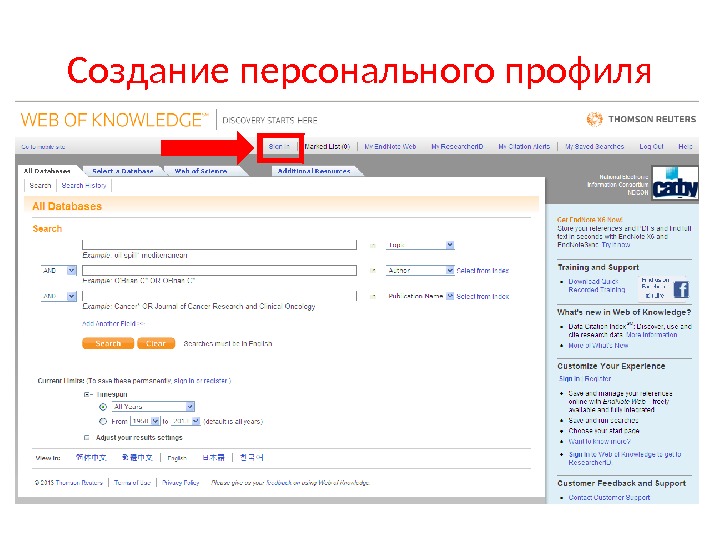Open the AND operator dropdown in third row
720x540 pixels.
coord(58,296)
